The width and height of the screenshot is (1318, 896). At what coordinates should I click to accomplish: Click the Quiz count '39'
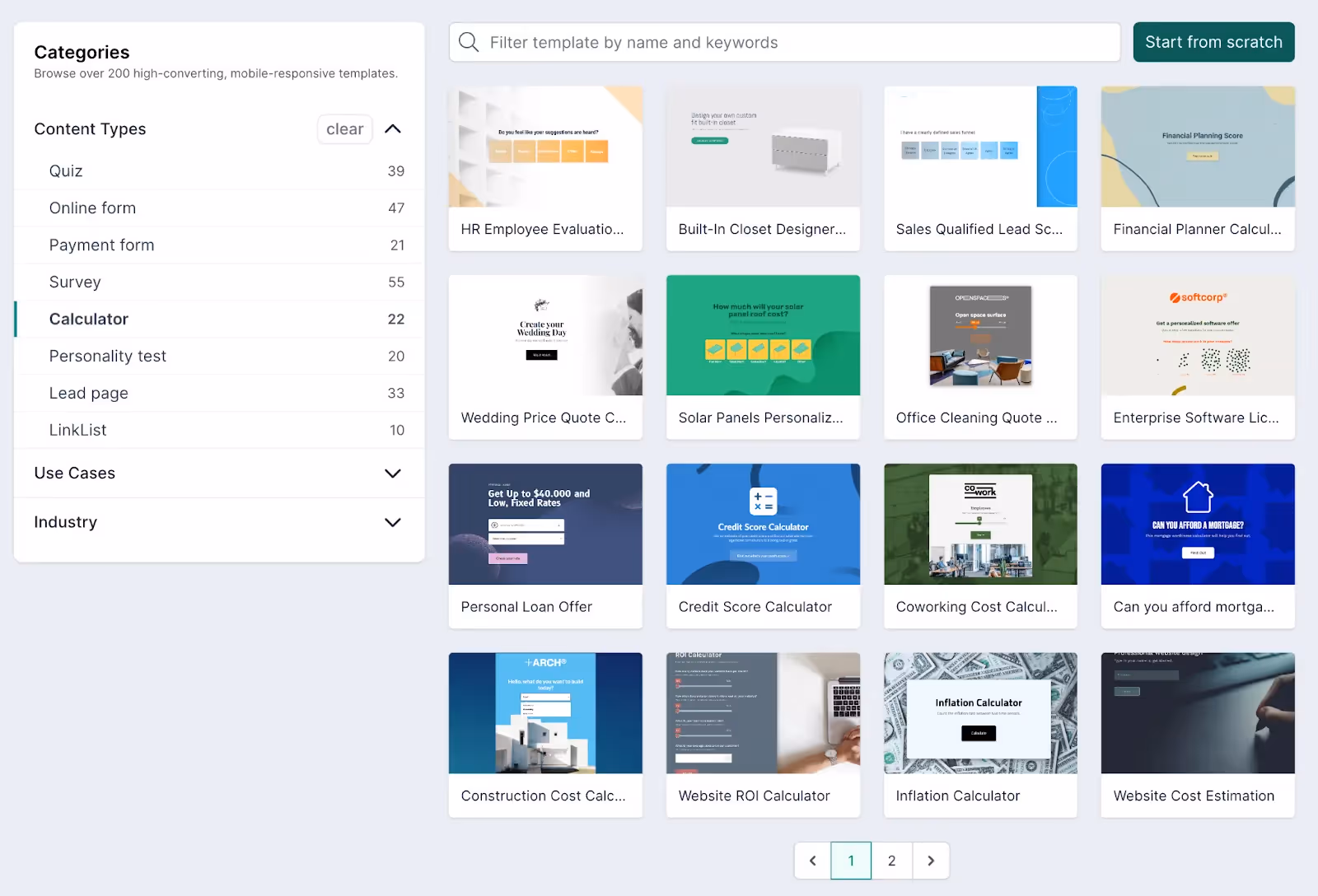[x=396, y=171]
